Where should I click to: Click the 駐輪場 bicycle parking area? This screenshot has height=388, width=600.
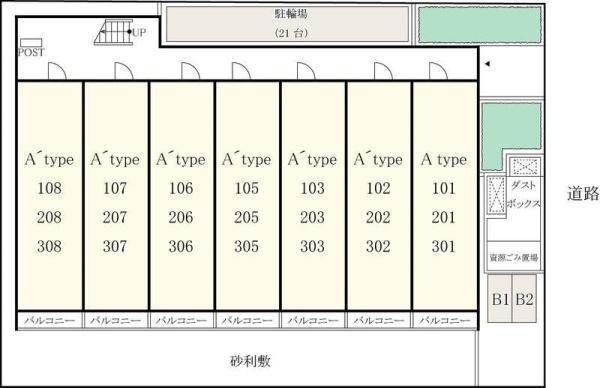click(x=288, y=23)
